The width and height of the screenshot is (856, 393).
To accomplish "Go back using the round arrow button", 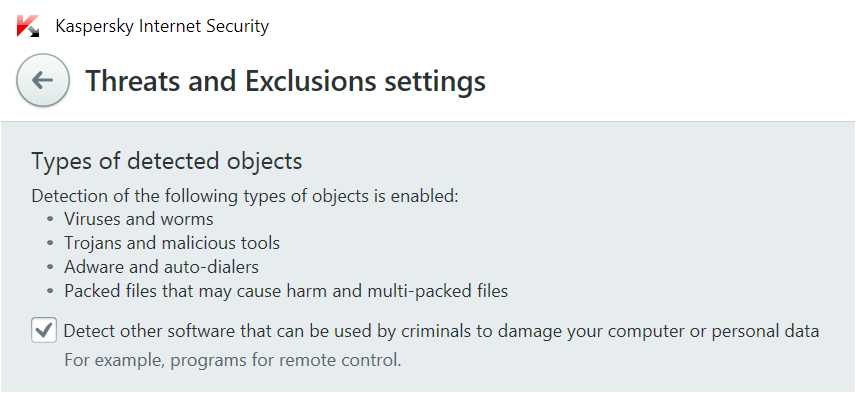I will pos(43,80).
